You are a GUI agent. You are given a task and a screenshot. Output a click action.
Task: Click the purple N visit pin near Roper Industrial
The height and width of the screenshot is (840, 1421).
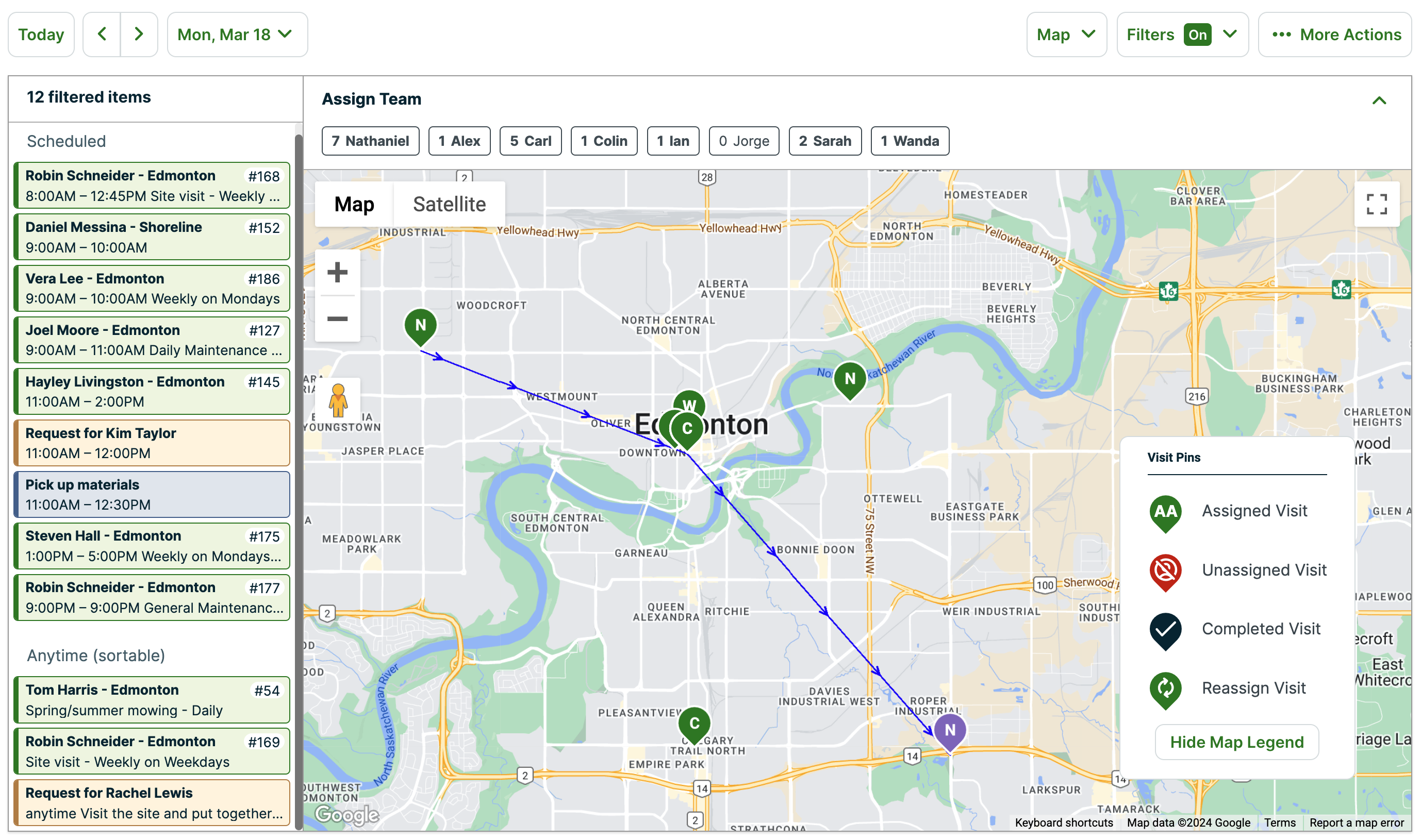pyautogui.click(x=949, y=730)
